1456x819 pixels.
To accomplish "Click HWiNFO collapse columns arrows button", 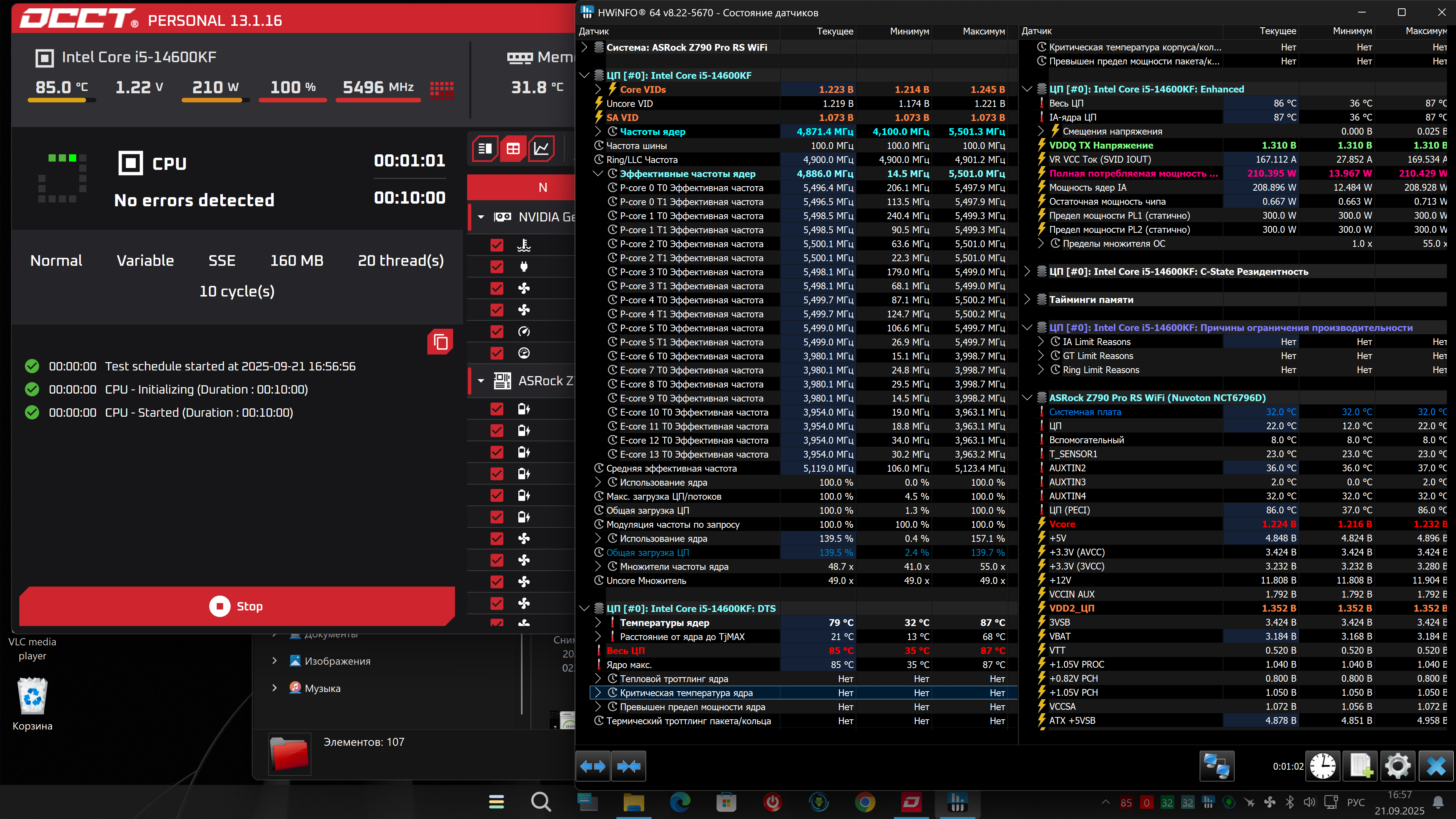I will click(x=629, y=766).
